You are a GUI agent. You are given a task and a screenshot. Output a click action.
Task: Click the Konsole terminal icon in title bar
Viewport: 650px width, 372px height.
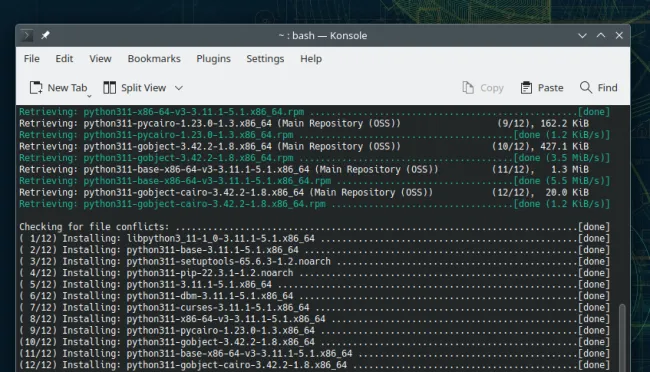pos(27,35)
